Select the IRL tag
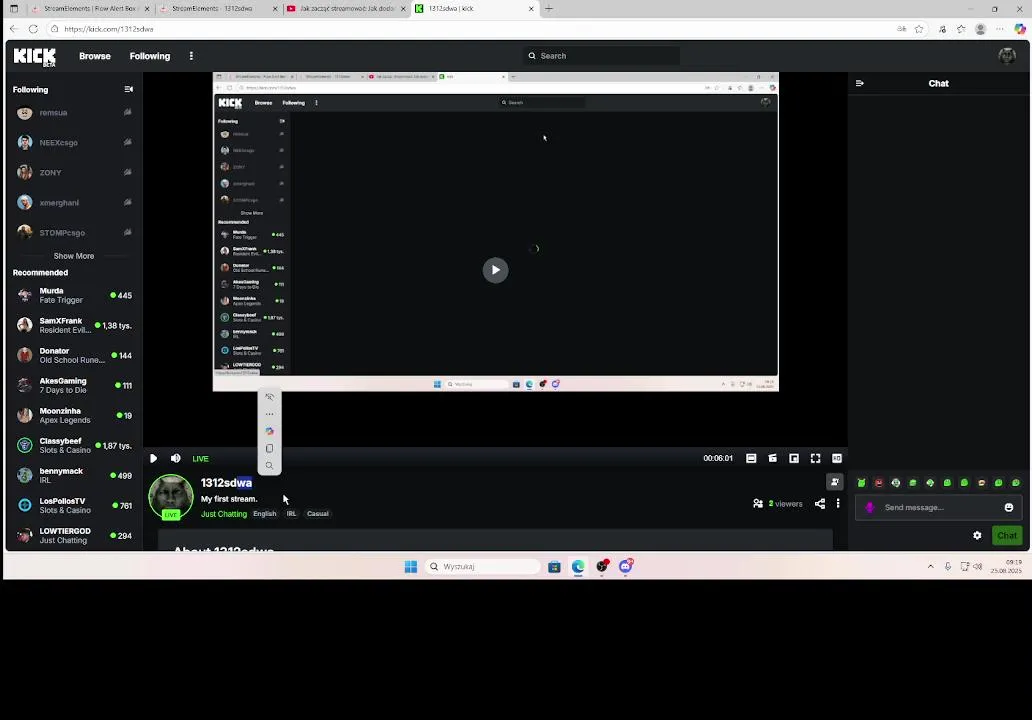1032x720 pixels. 291,514
